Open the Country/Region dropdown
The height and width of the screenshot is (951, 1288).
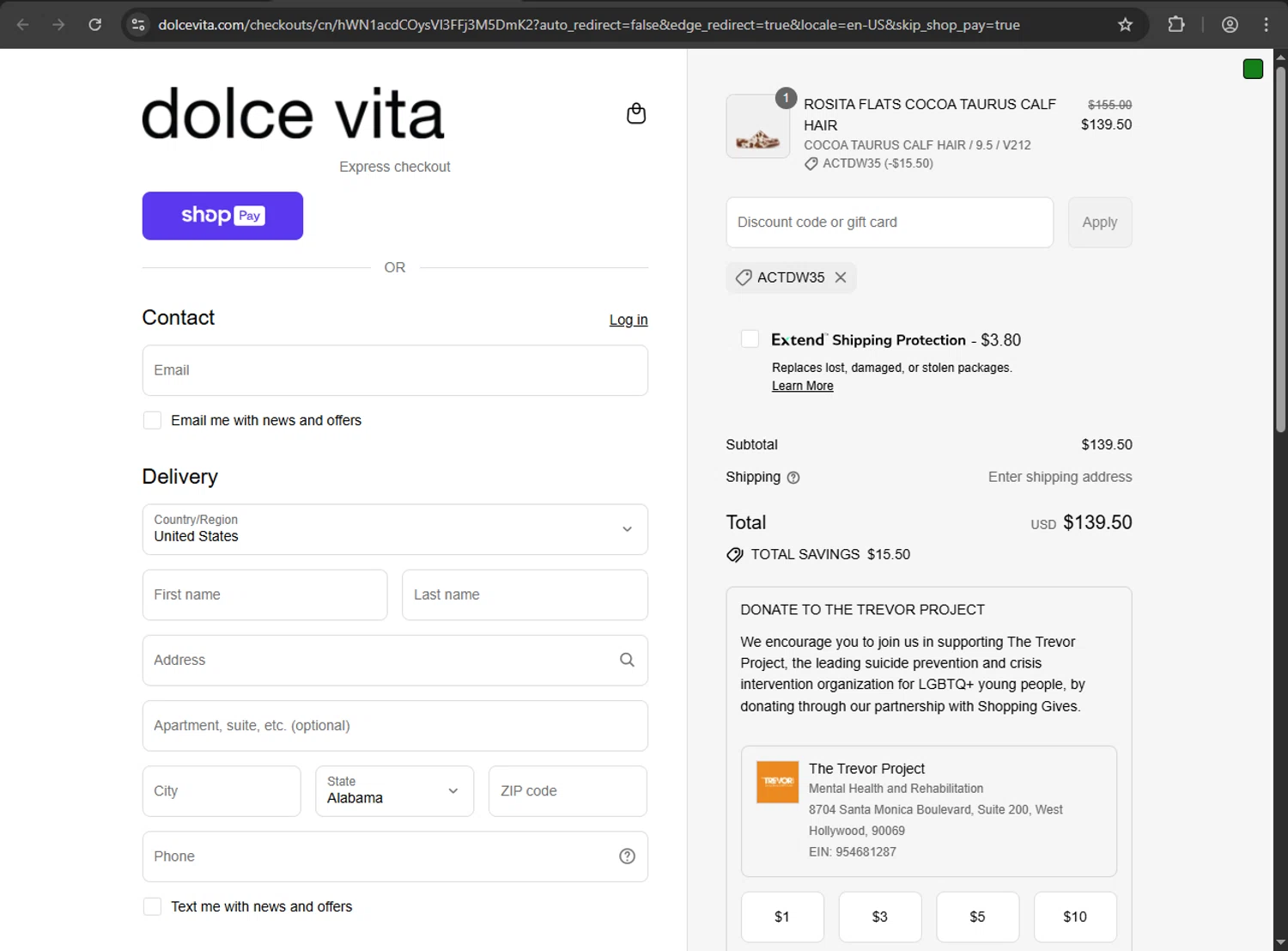(x=395, y=529)
